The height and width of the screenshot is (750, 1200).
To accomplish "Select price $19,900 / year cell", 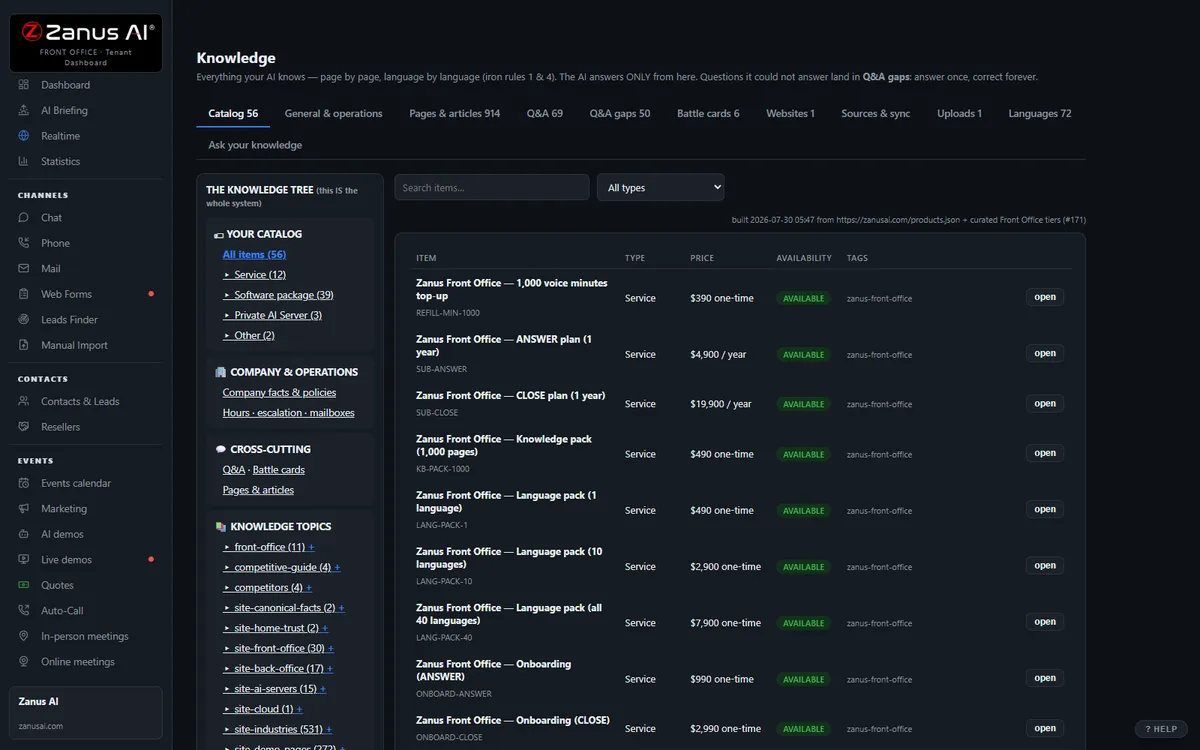I will [x=721, y=404].
